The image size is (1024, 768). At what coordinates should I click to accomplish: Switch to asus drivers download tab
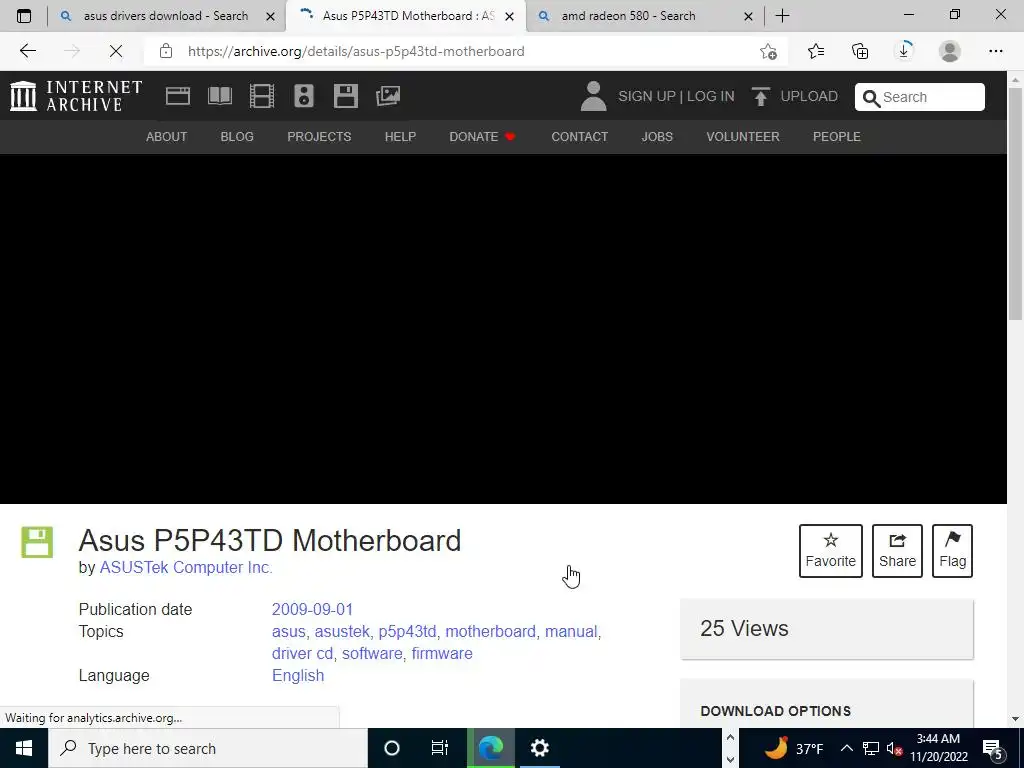(166, 16)
